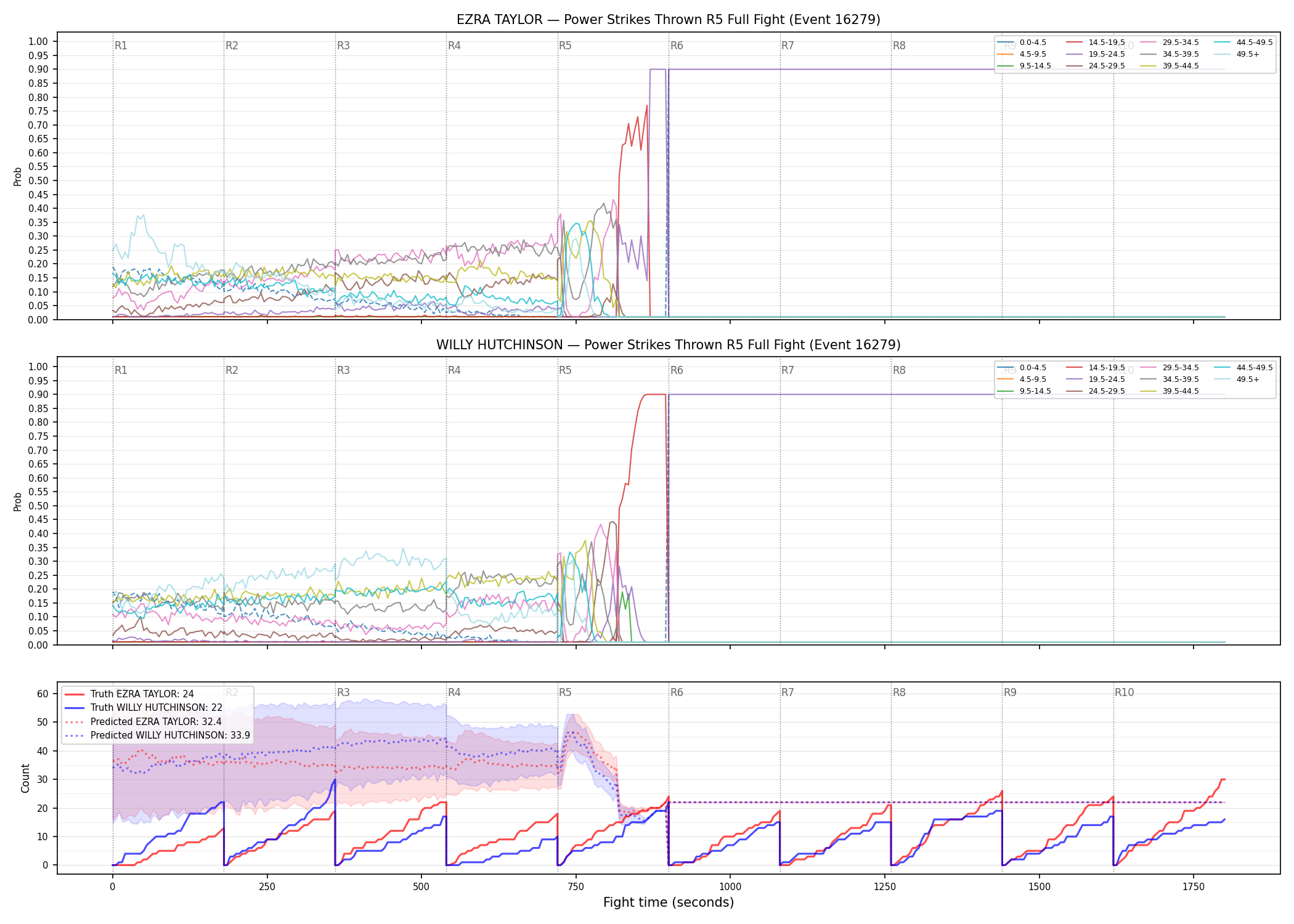
Task: Click the R10 marker in the count chart
Action: 1124,692
